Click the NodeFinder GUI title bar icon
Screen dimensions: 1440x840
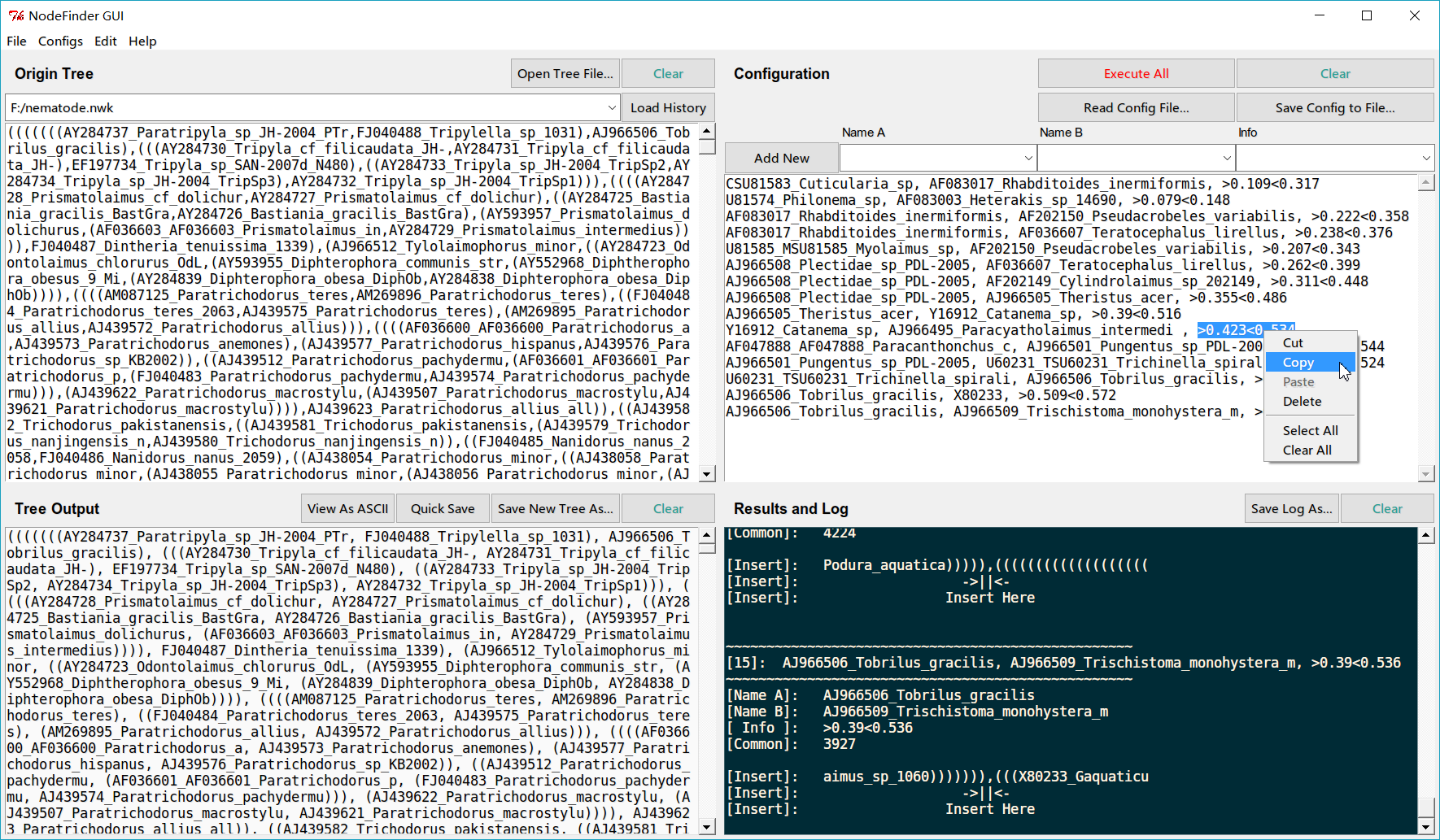[16, 15]
